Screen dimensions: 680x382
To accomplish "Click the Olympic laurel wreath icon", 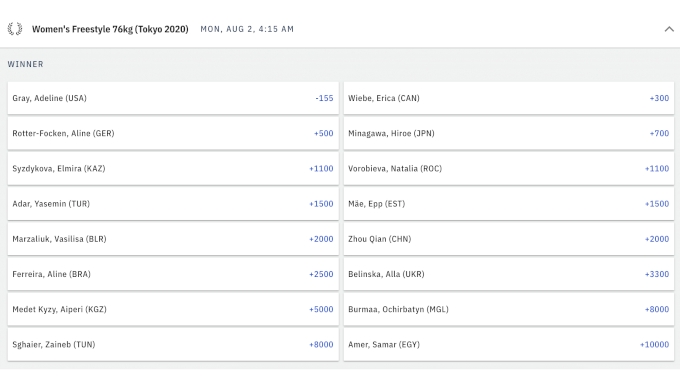I will [x=15, y=29].
